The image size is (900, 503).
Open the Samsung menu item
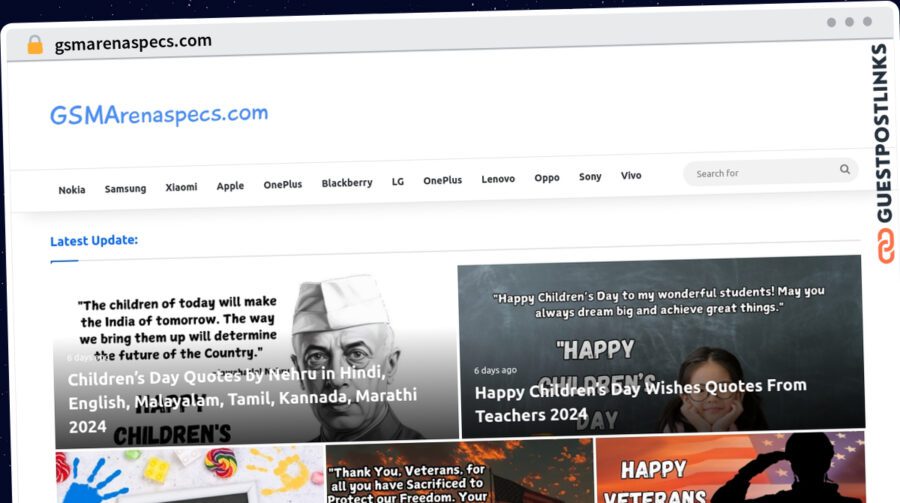click(x=125, y=188)
